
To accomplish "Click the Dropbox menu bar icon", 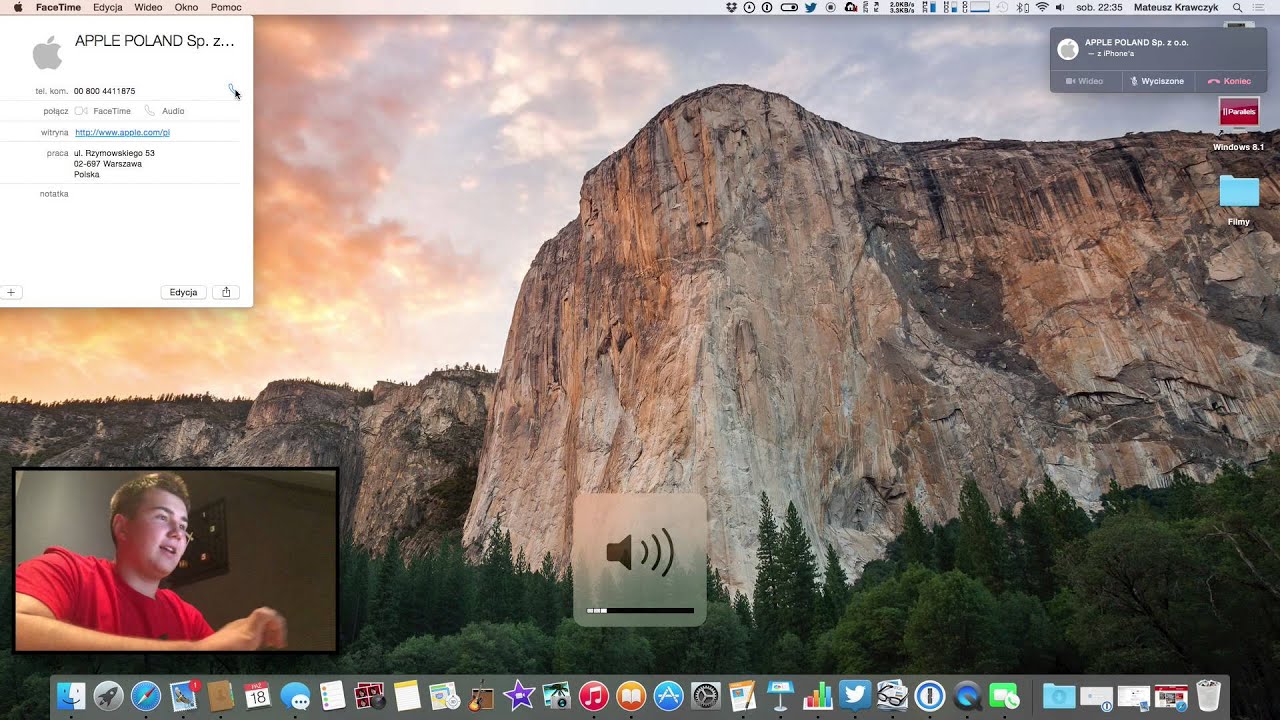I will (732, 7).
